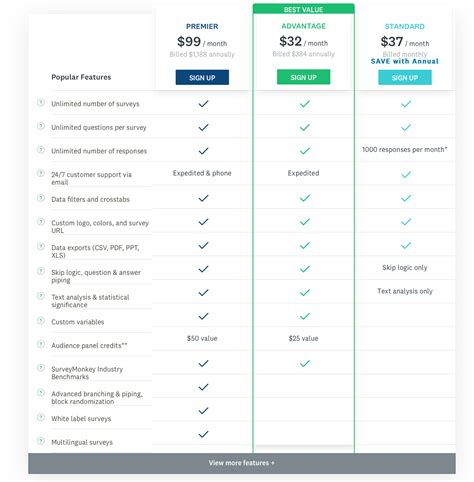474x482 pixels.
Task: Expand View more features bar
Action: [x=242, y=463]
